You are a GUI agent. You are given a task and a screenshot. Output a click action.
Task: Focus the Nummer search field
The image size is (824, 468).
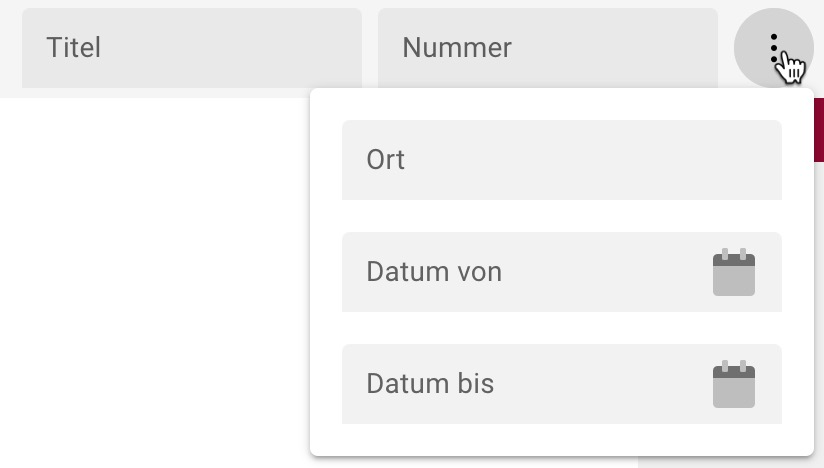coord(547,48)
